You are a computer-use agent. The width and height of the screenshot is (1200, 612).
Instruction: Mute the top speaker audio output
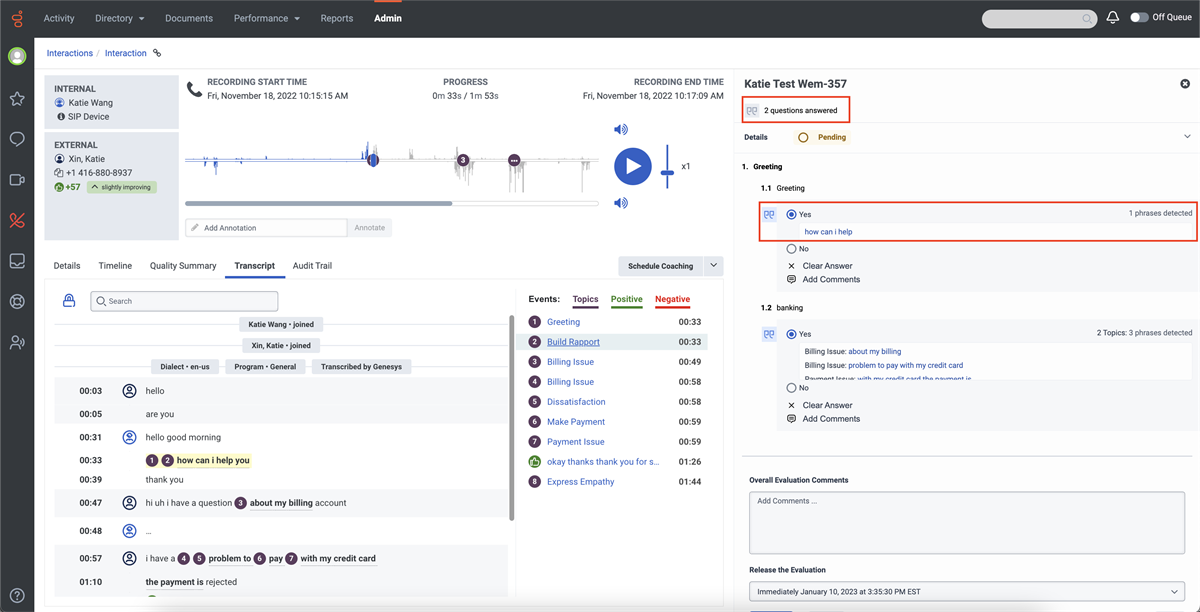pyautogui.click(x=620, y=129)
